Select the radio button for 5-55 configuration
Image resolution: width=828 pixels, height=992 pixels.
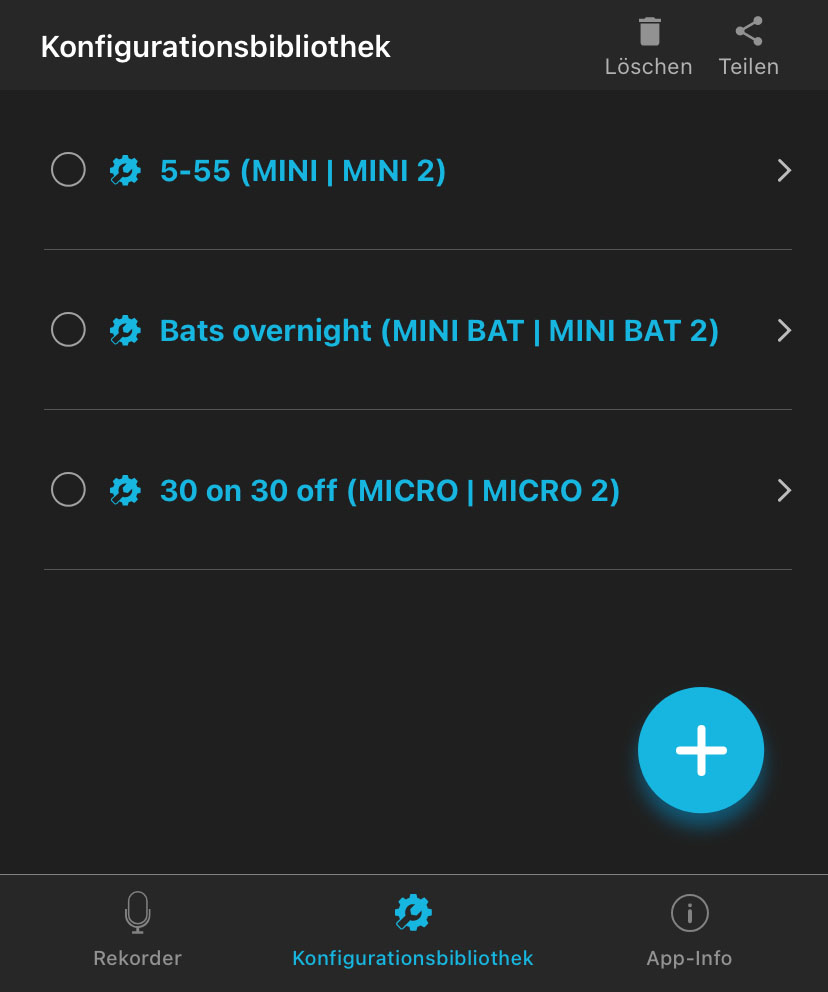tap(68, 170)
